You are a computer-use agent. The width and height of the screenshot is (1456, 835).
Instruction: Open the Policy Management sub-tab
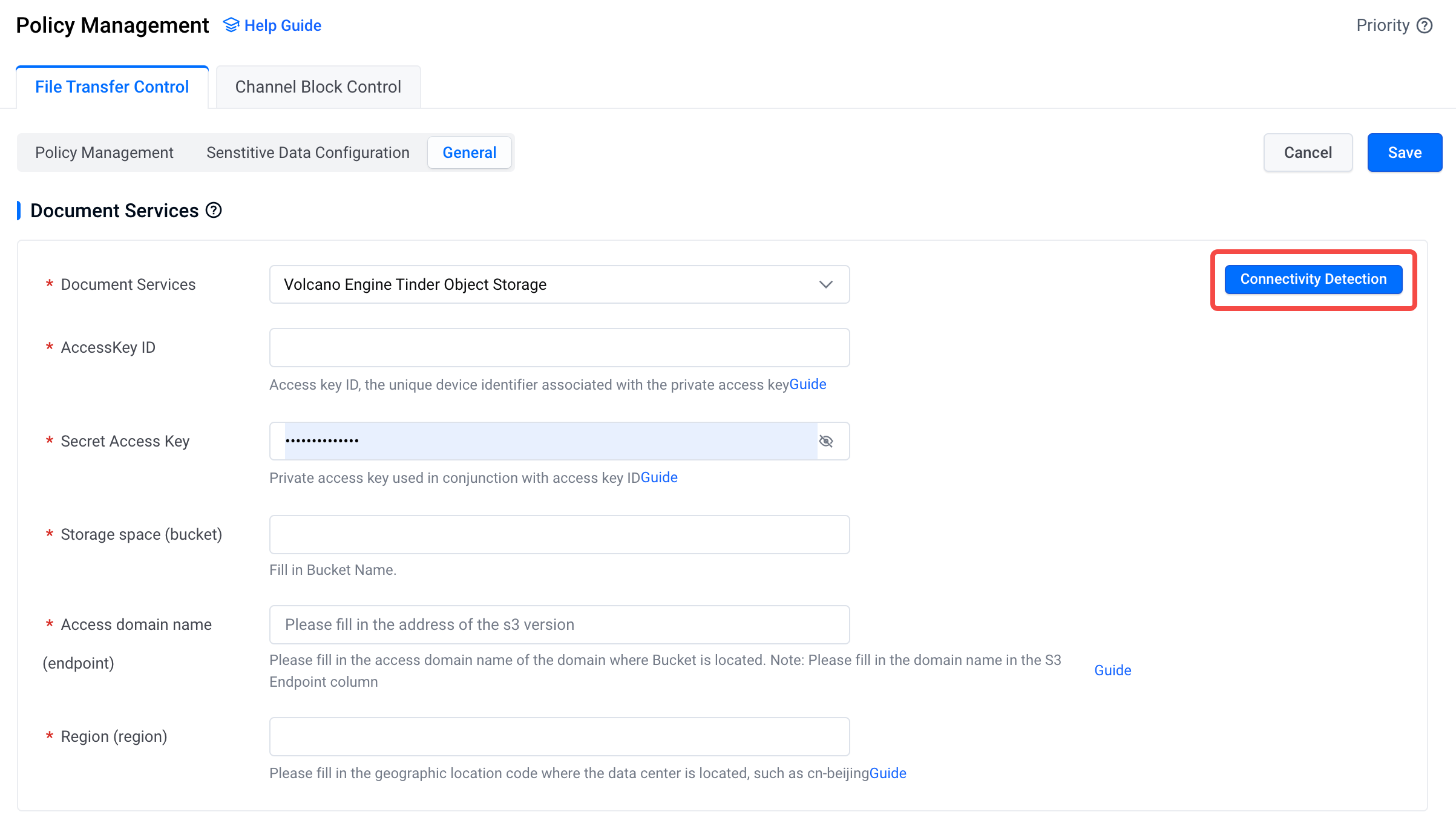(x=104, y=152)
